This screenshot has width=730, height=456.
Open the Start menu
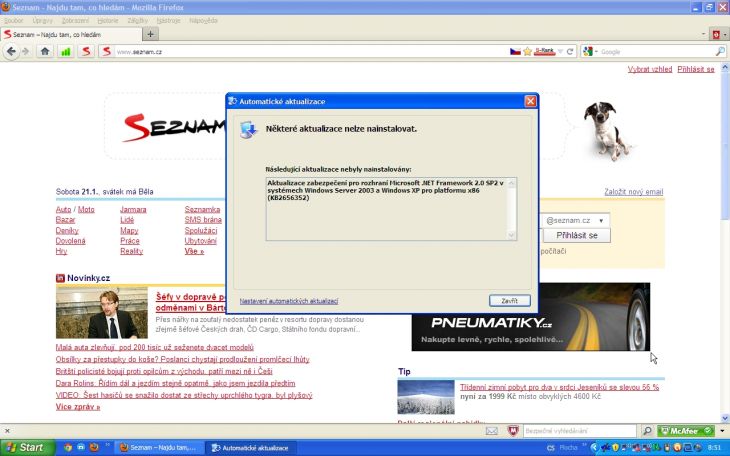[27, 447]
